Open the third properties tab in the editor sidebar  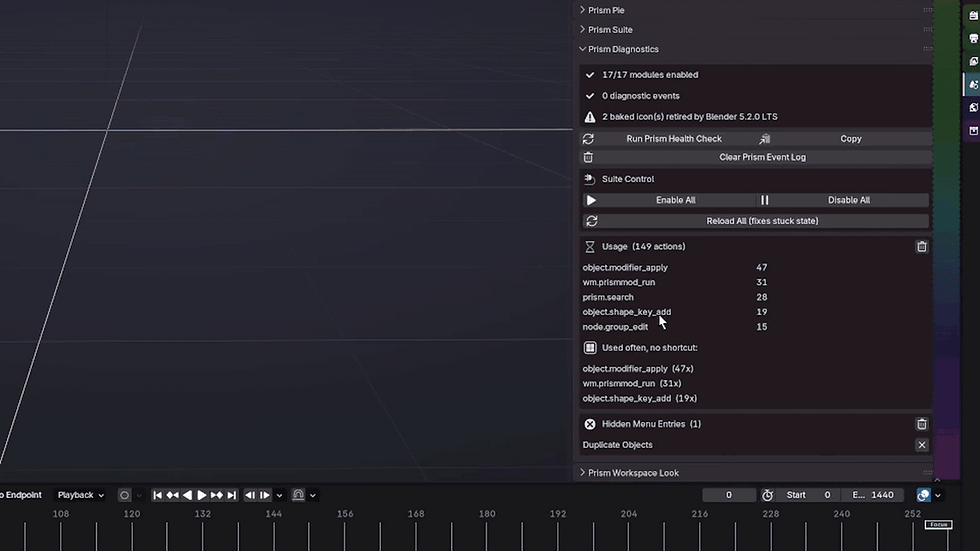pos(973,61)
